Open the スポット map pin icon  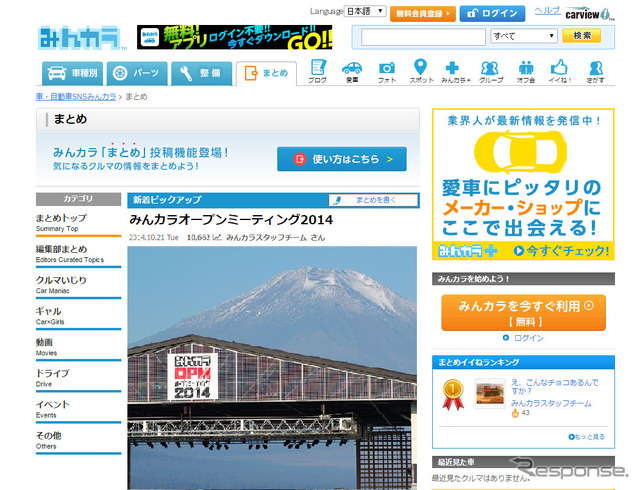(421, 71)
